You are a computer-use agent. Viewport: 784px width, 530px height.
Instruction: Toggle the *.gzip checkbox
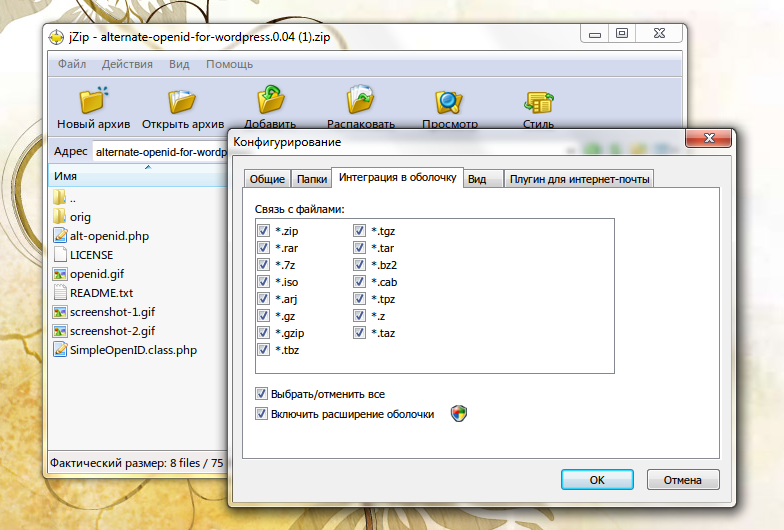tap(263, 332)
